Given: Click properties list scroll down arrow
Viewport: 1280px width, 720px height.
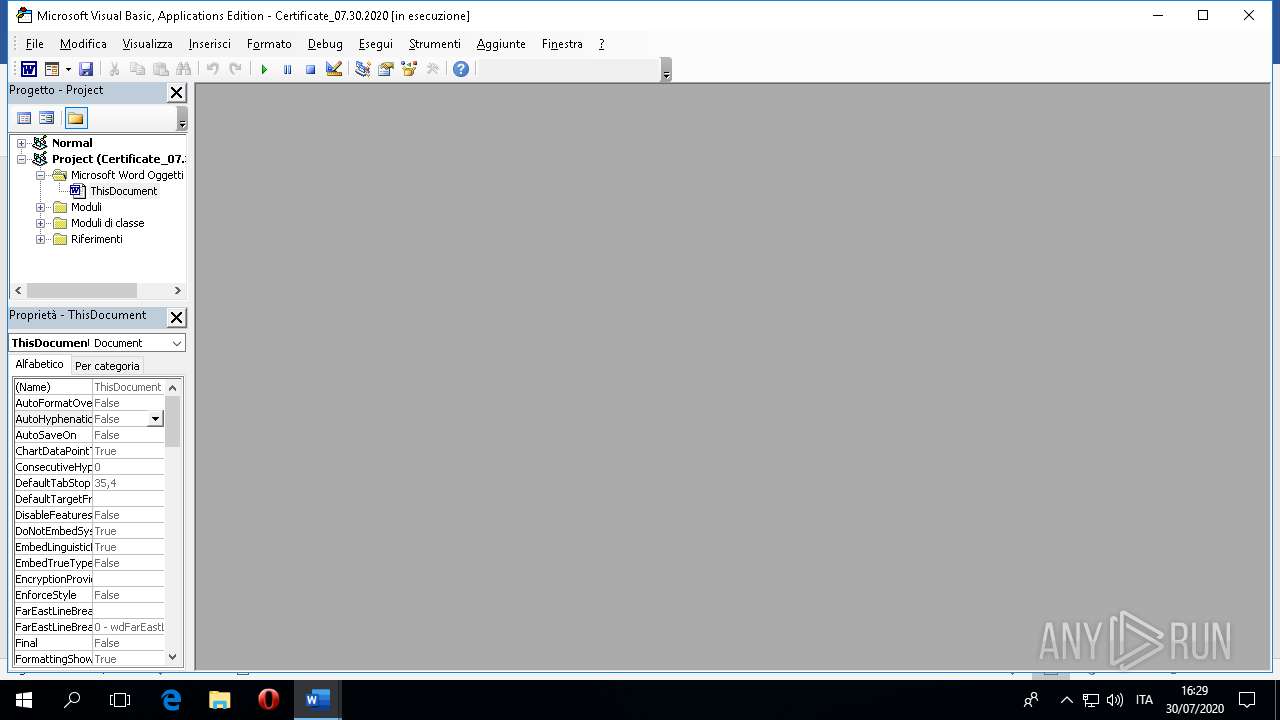Looking at the screenshot, I should [x=173, y=657].
